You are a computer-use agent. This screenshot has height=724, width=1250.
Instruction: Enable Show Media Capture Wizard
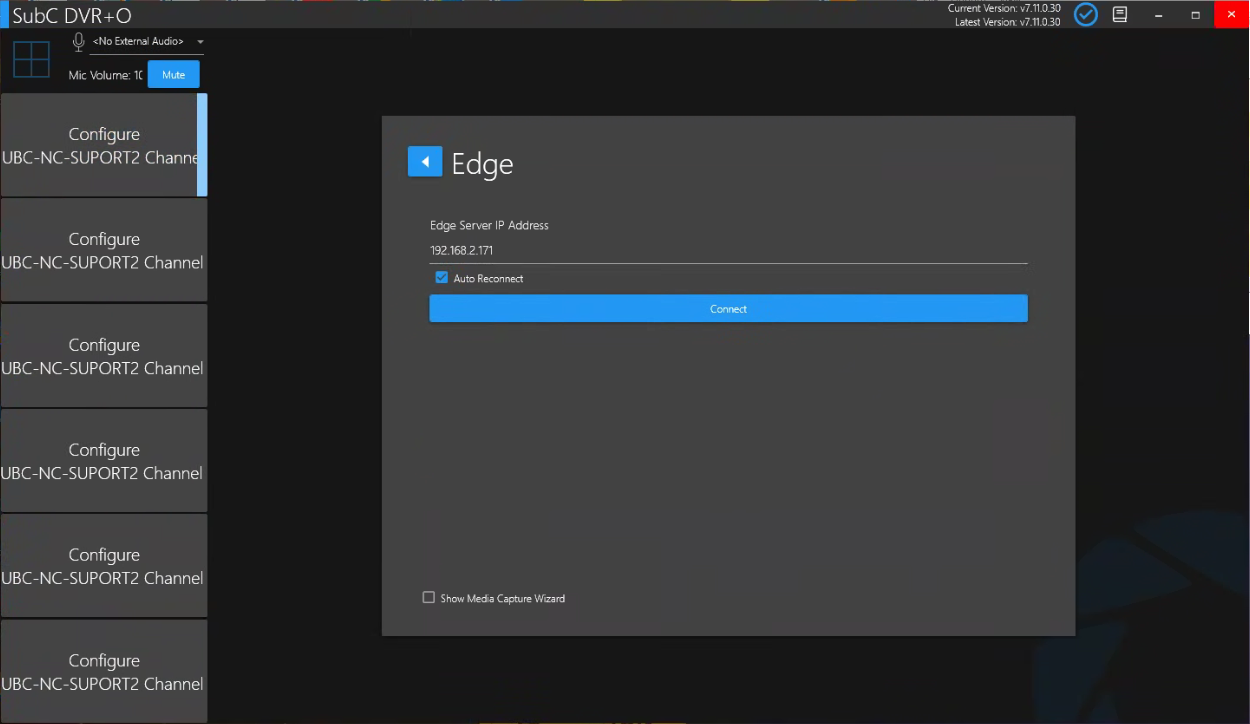coord(429,598)
